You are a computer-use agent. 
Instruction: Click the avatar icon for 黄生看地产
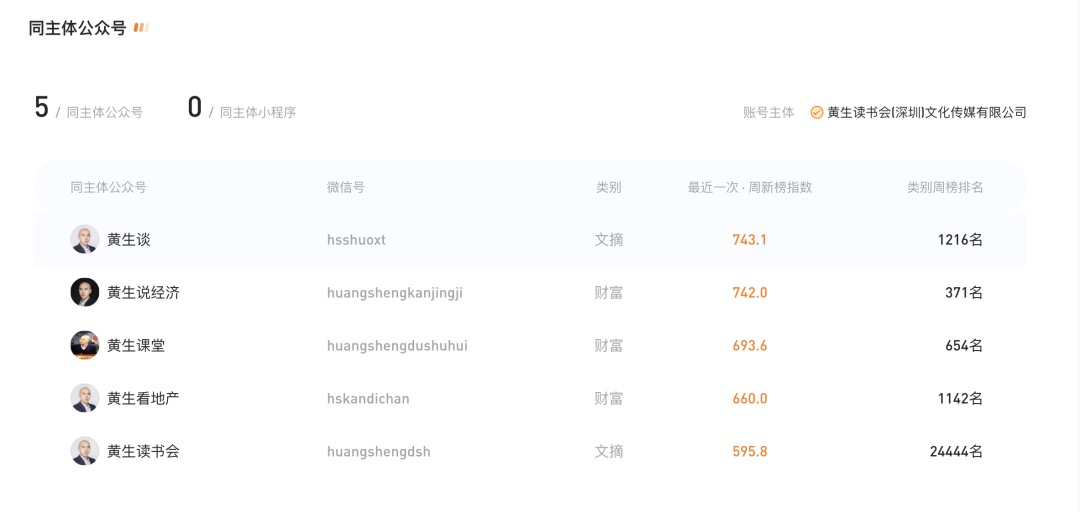tap(85, 398)
